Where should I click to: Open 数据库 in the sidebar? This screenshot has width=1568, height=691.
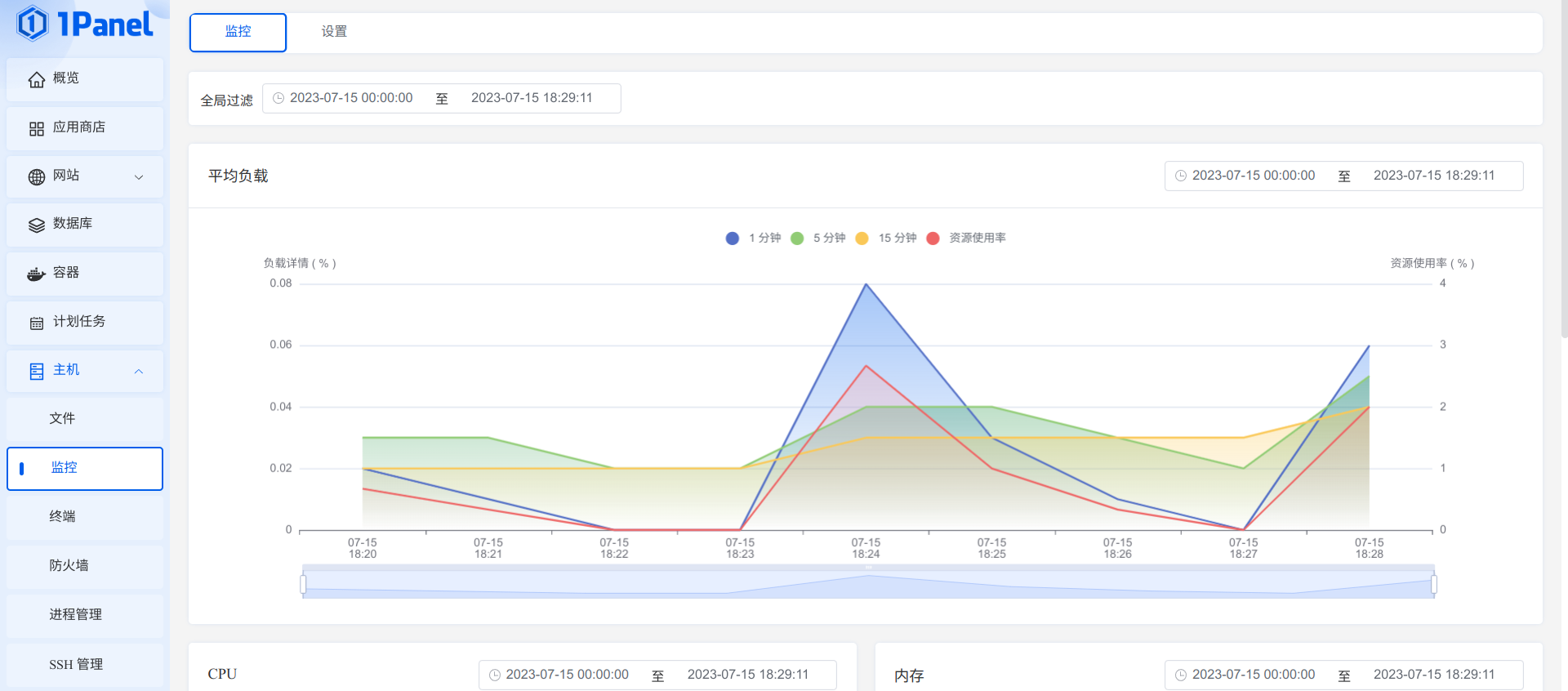tap(85, 225)
